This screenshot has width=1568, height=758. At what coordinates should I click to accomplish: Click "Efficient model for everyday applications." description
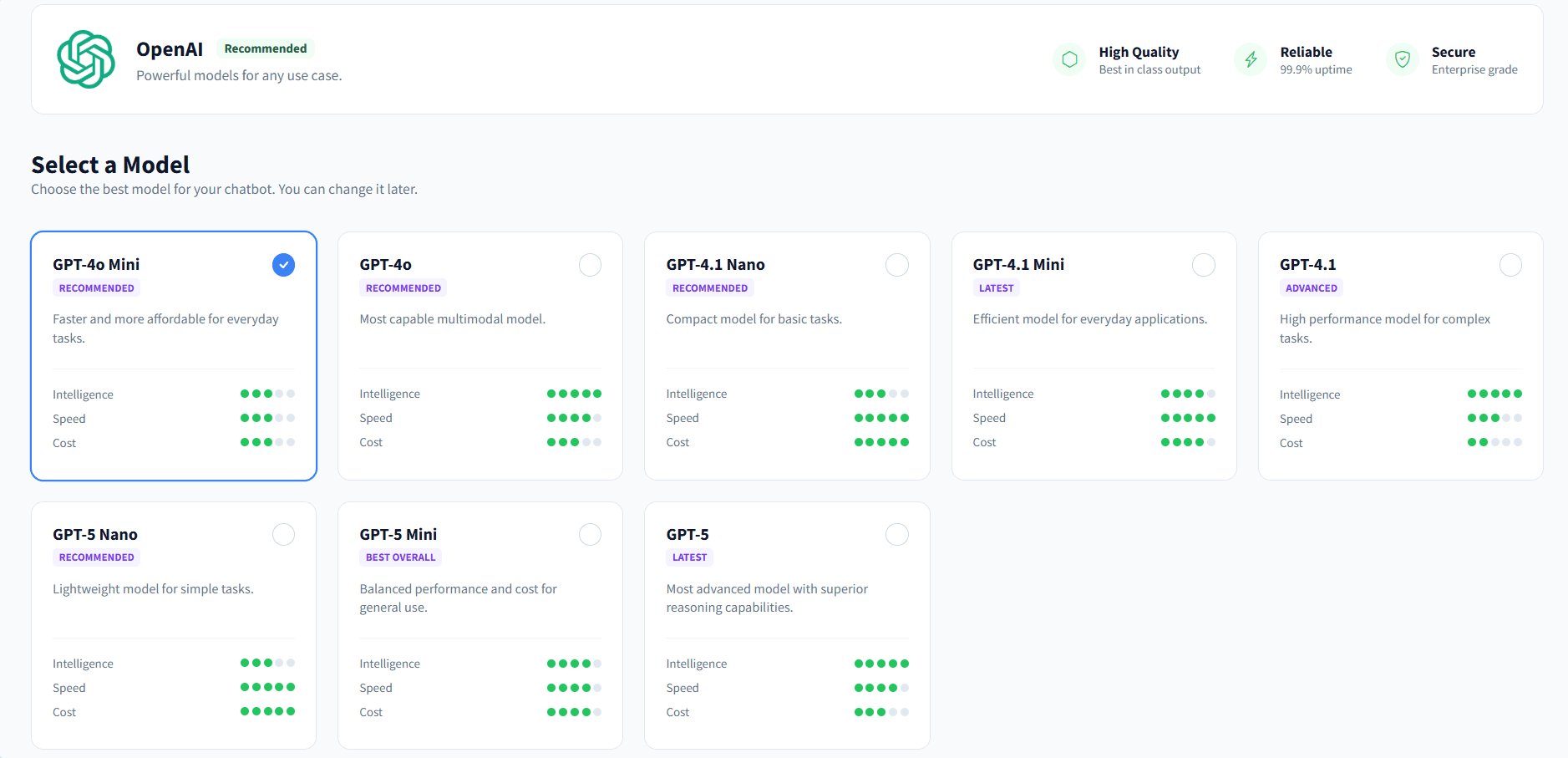tap(1090, 319)
